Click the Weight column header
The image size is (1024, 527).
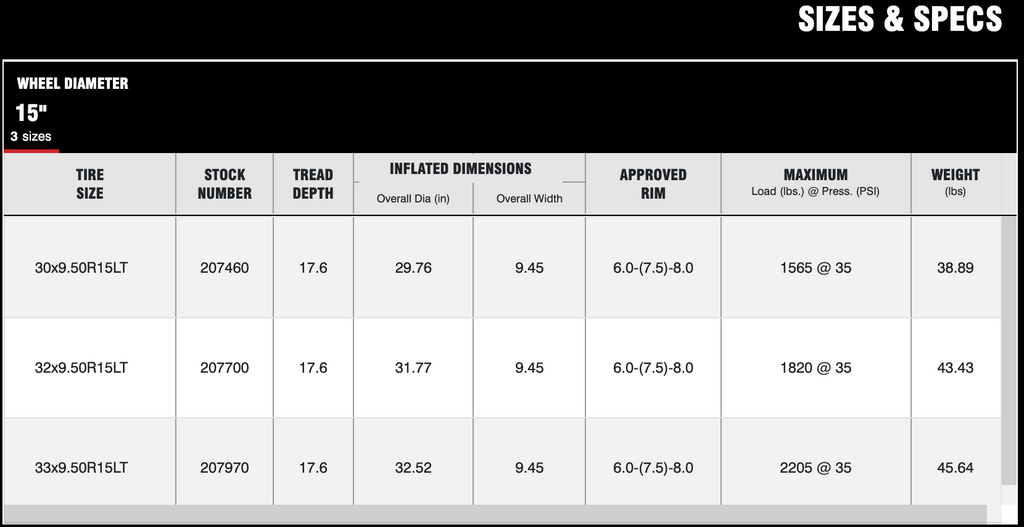(x=955, y=184)
